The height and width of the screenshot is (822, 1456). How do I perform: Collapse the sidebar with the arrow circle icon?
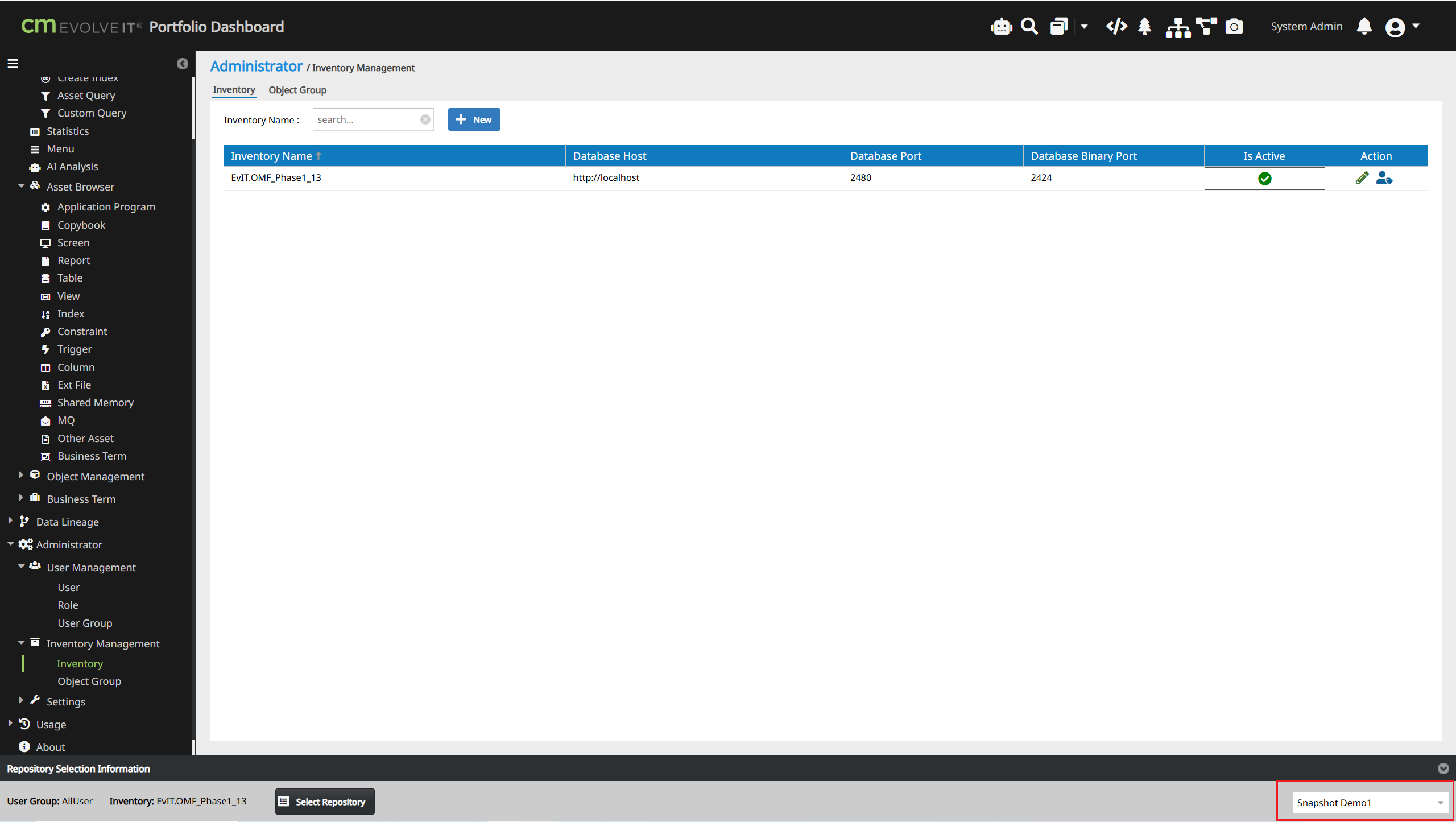pos(182,64)
